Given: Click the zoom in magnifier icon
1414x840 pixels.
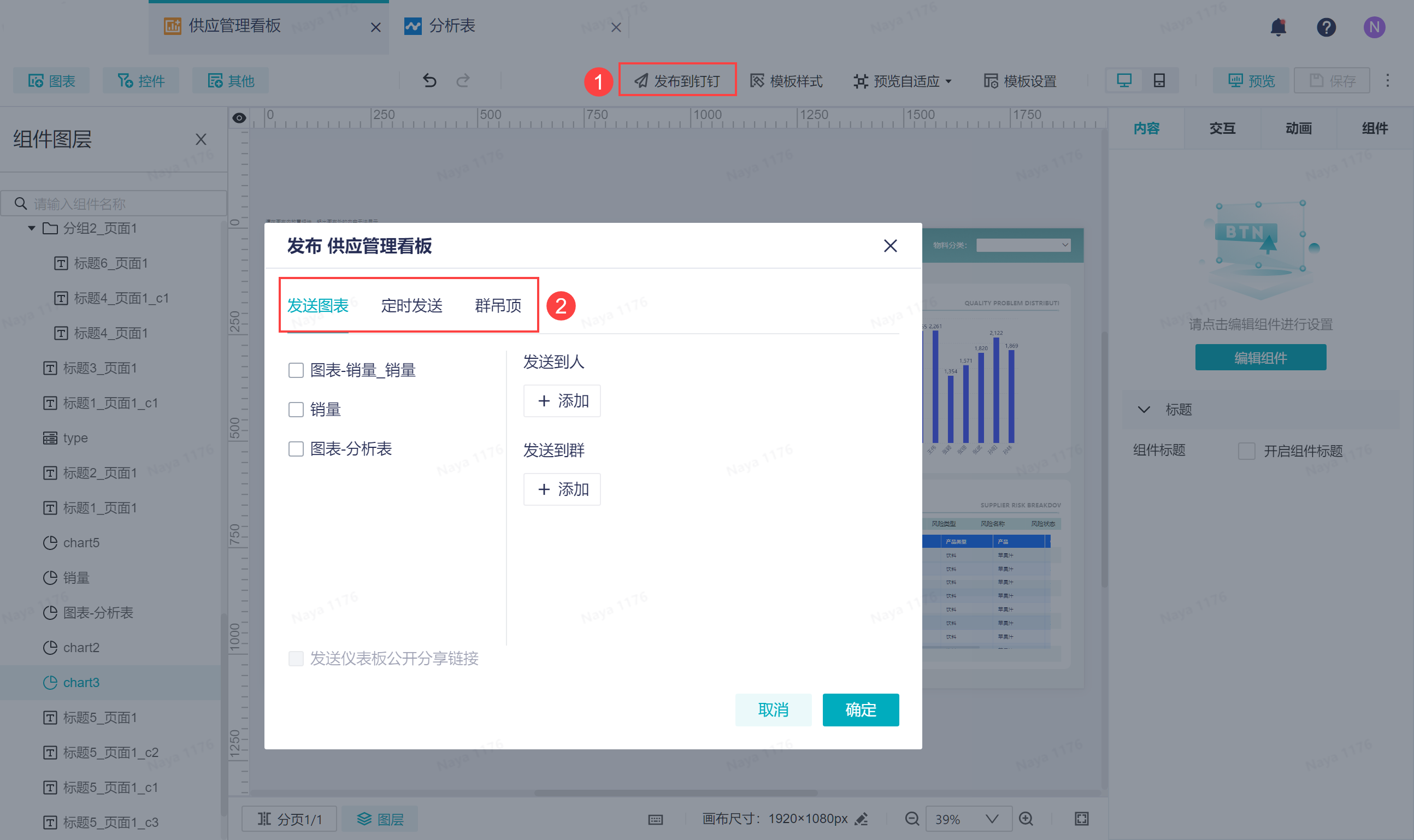Looking at the screenshot, I should pos(1026,819).
